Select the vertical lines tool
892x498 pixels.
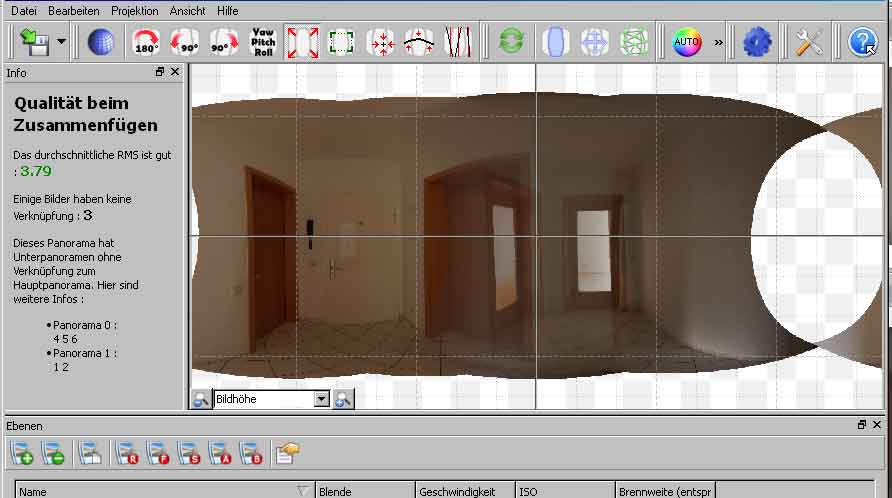click(x=457, y=42)
